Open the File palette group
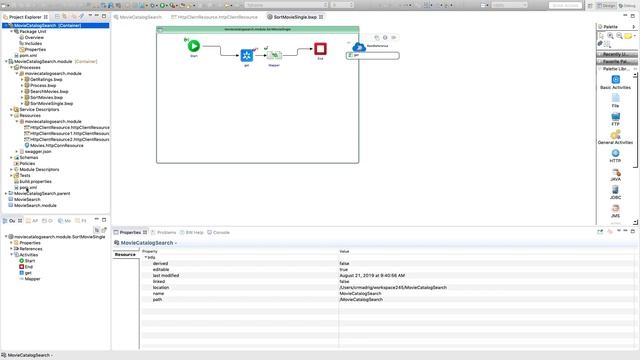This screenshot has width=640, height=360. point(616,100)
